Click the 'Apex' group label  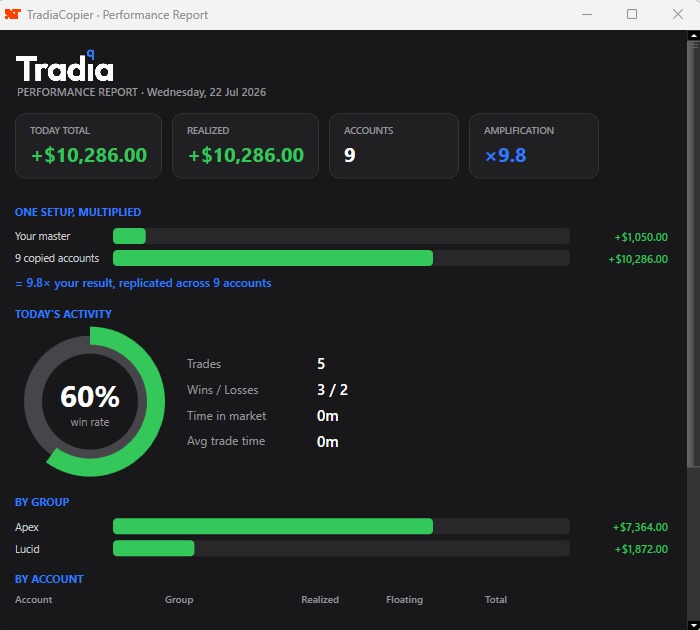click(27, 527)
